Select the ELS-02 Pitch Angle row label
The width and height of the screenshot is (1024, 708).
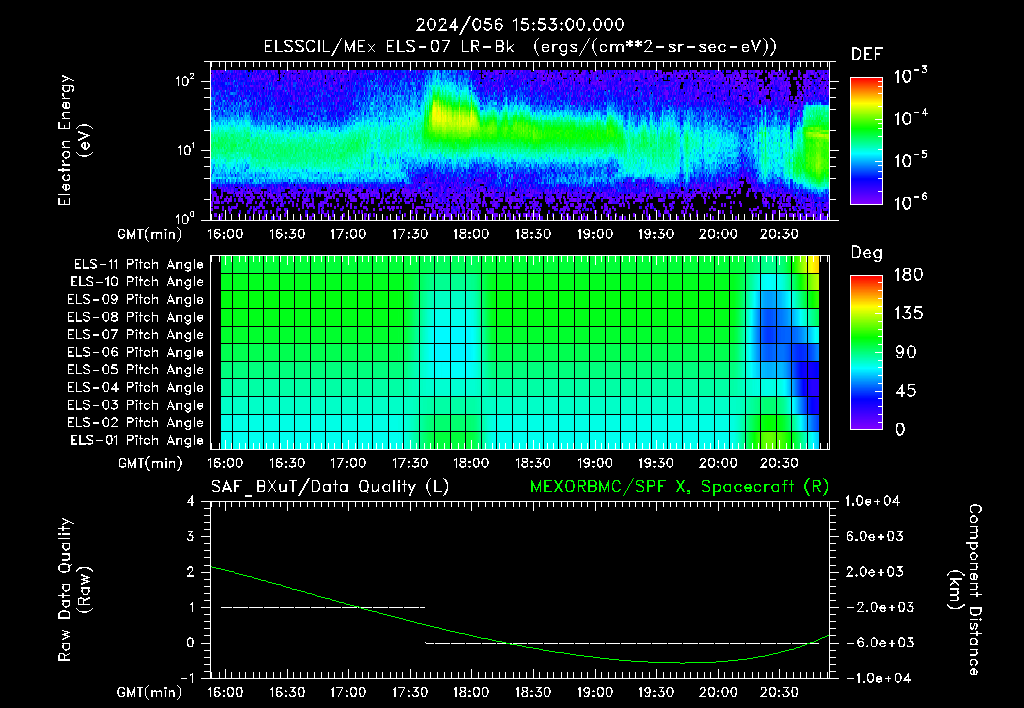click(136, 423)
